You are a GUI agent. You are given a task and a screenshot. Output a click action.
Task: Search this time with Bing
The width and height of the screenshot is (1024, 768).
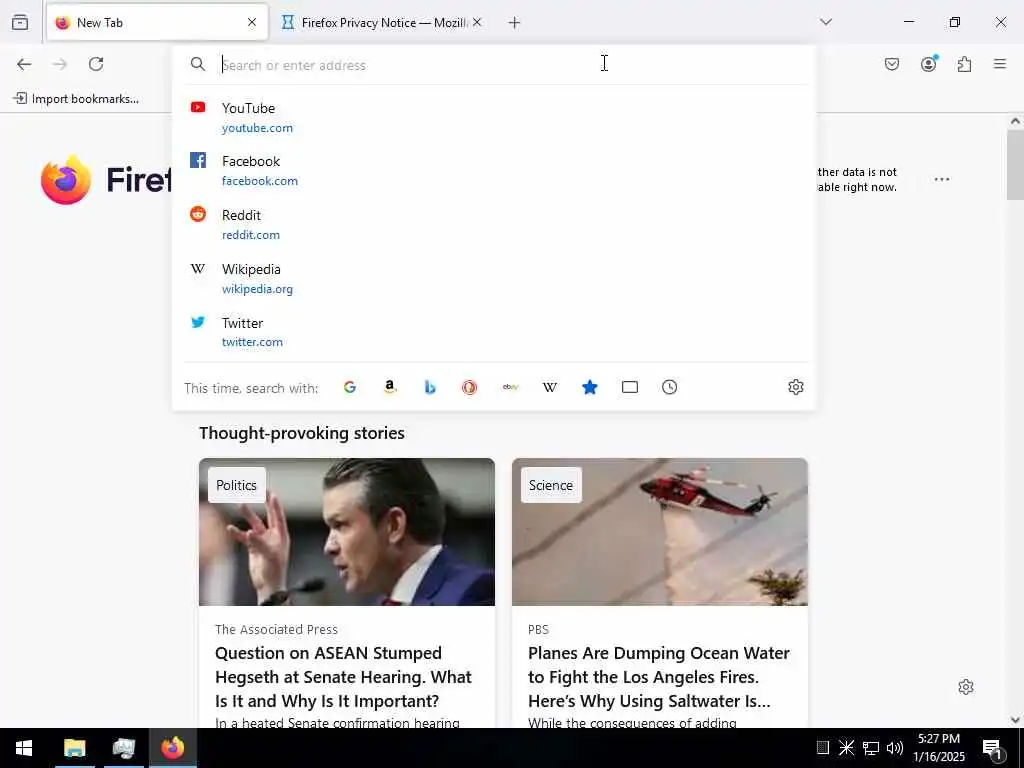tap(430, 387)
